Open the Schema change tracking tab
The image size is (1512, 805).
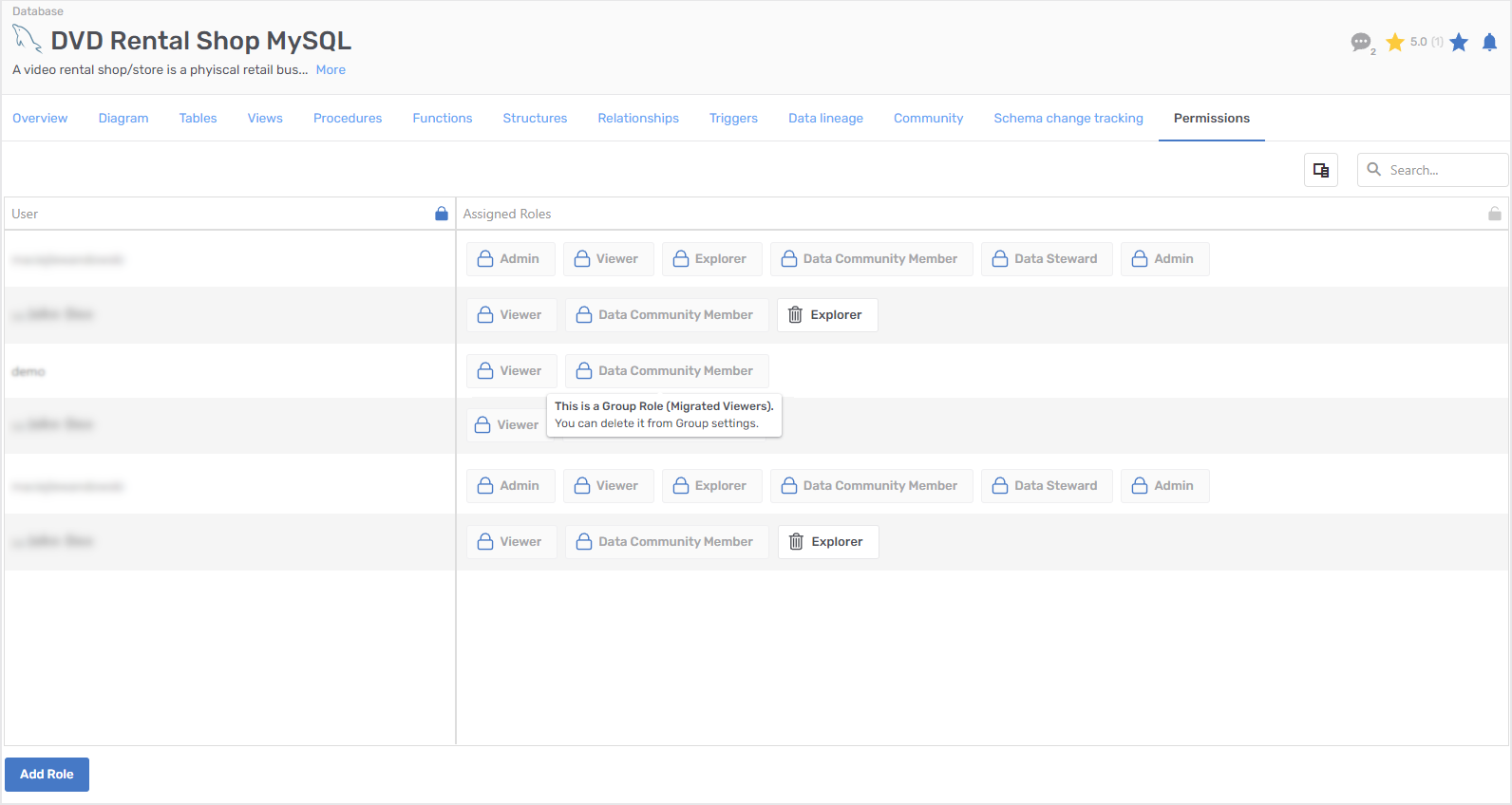[x=1068, y=119]
